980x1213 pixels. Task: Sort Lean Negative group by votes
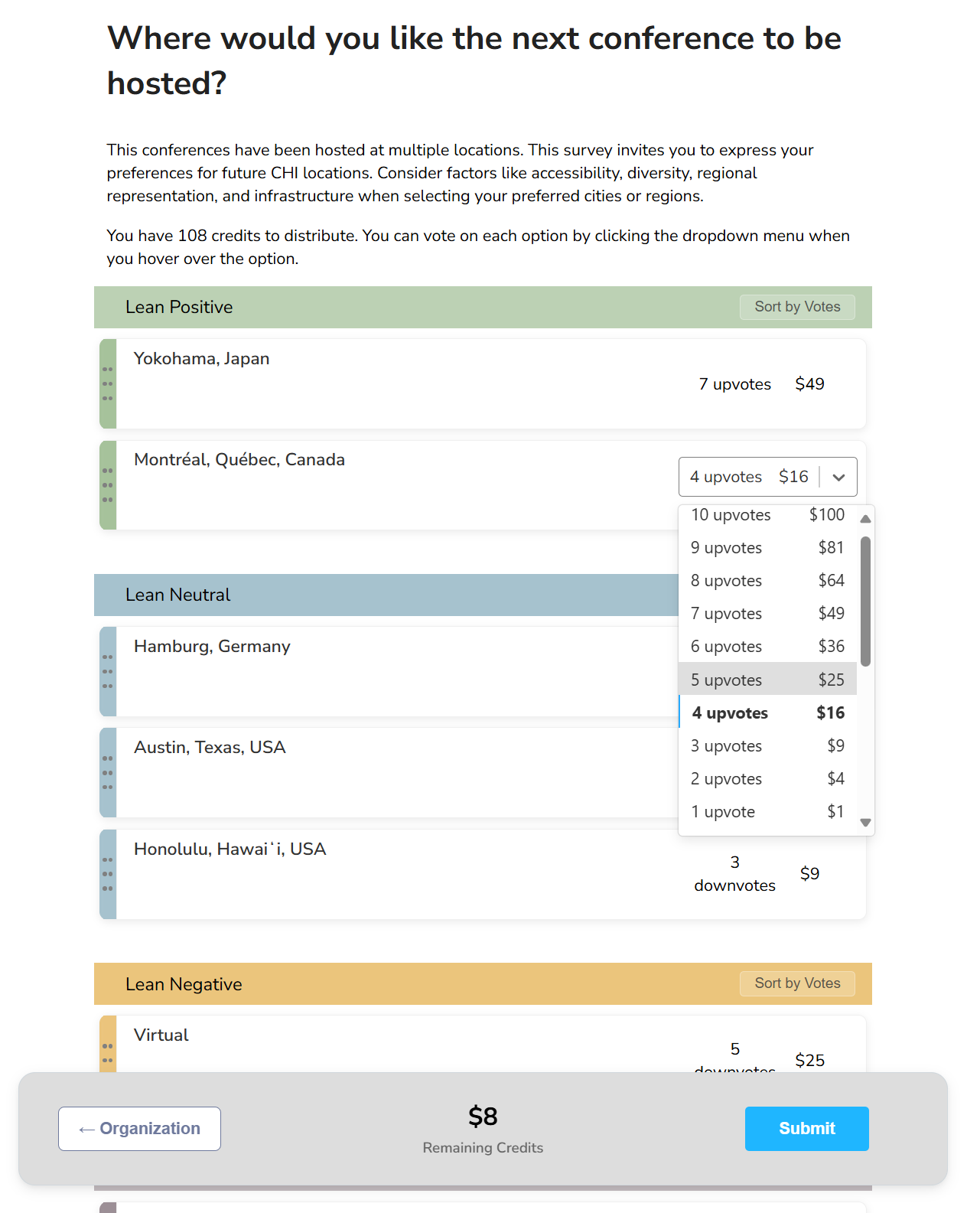point(797,983)
